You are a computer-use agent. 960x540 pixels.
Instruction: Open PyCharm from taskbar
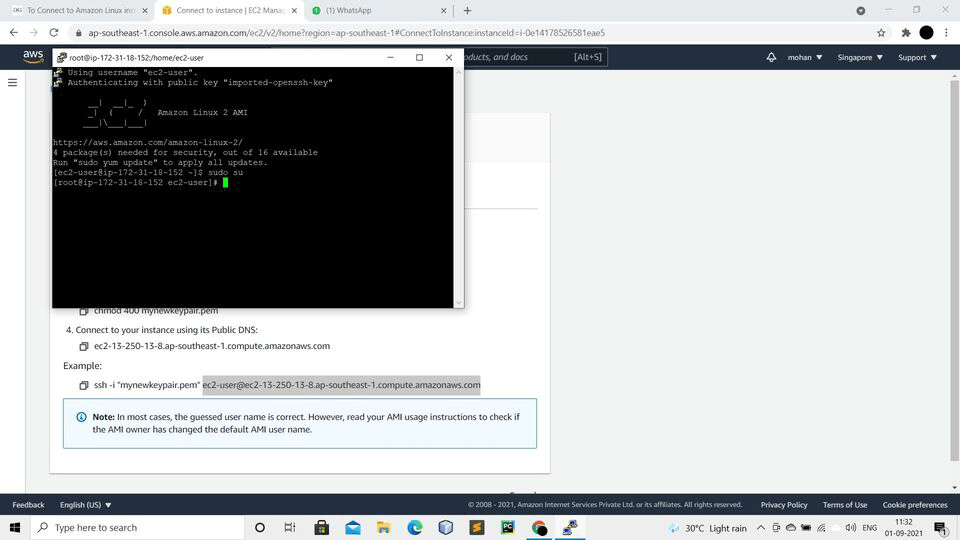508,528
